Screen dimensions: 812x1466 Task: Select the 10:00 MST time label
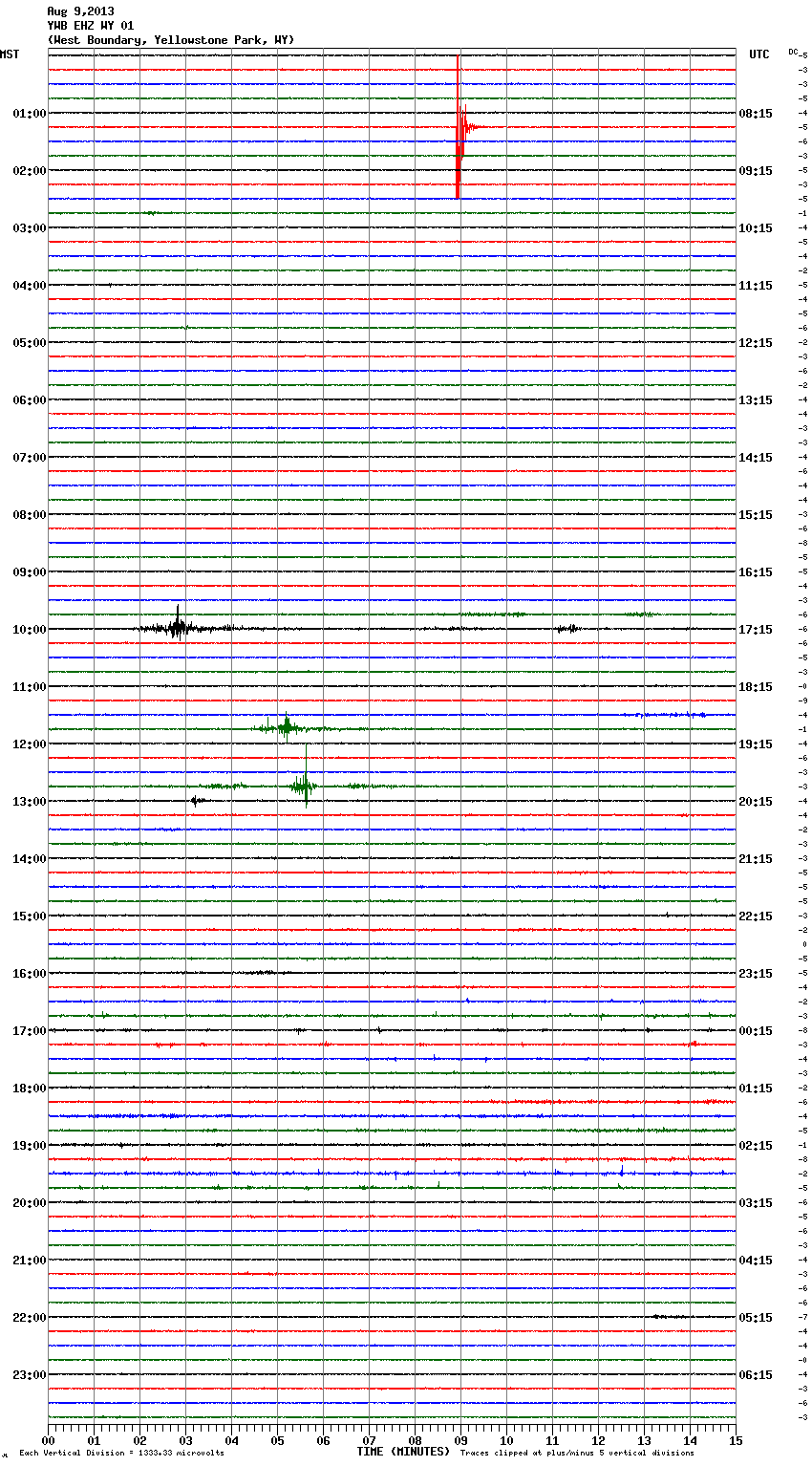coord(30,630)
